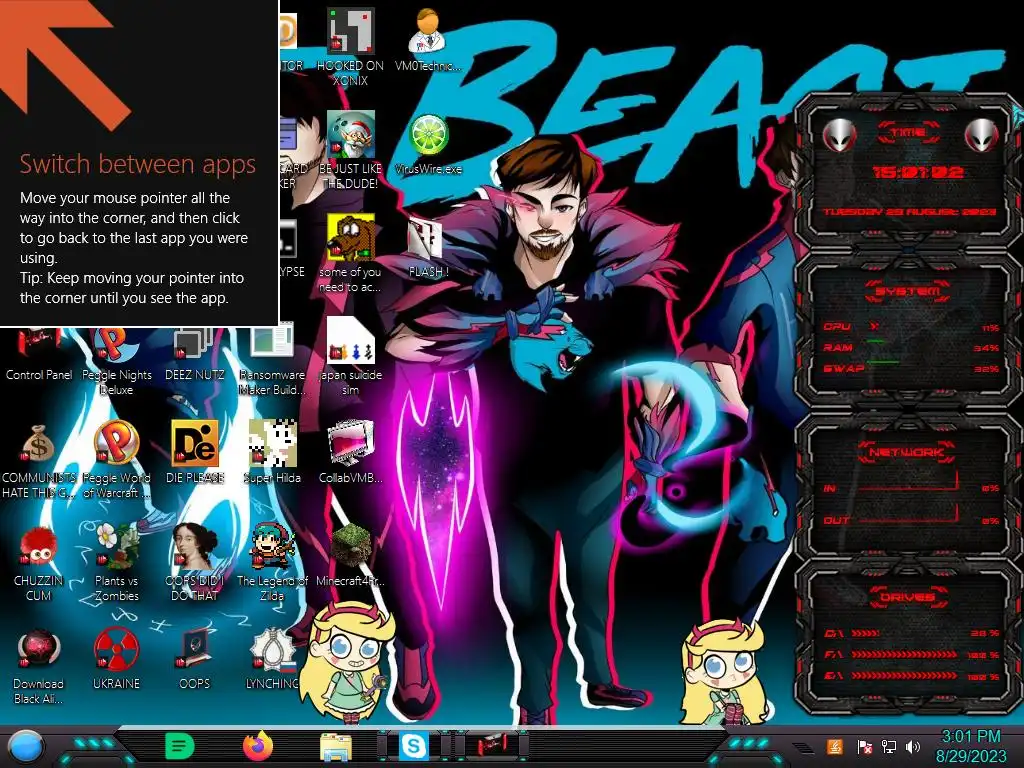Click the Java tray icon

(x=835, y=746)
